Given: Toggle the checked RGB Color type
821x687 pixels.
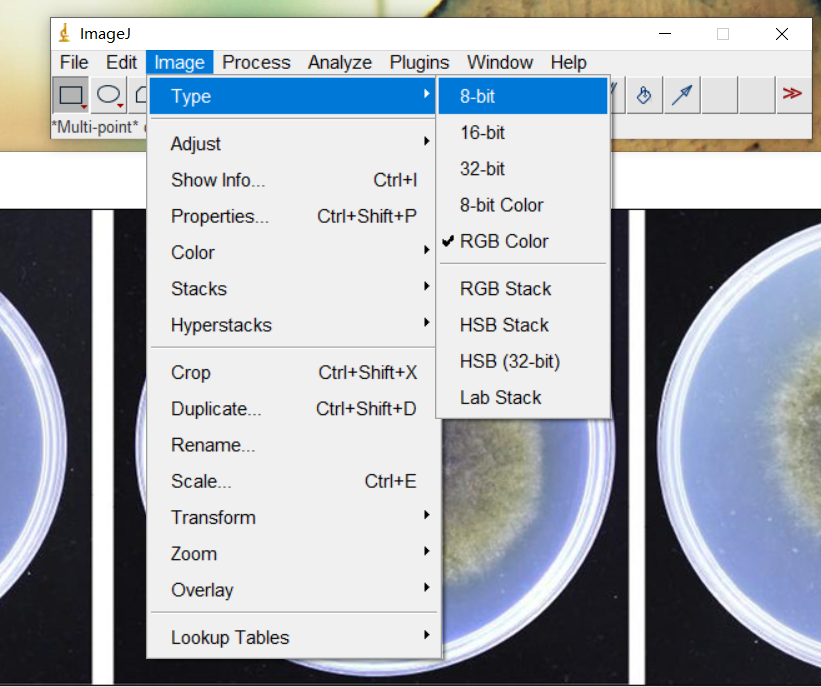Looking at the screenshot, I should point(504,241).
